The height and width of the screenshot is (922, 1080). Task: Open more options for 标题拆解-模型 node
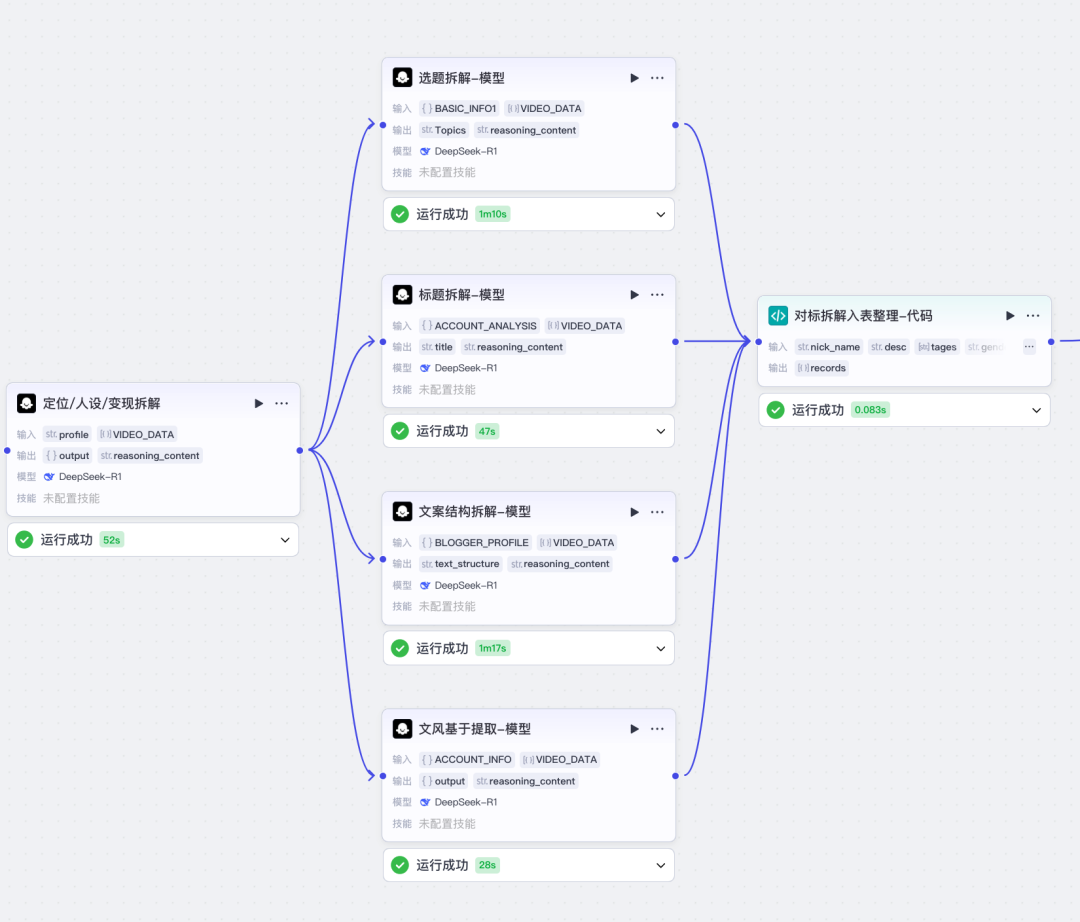pos(657,295)
